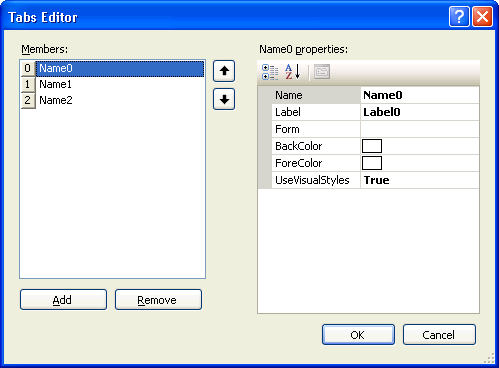Click index 1 row header
This screenshot has height=368, width=499.
tap(28, 84)
